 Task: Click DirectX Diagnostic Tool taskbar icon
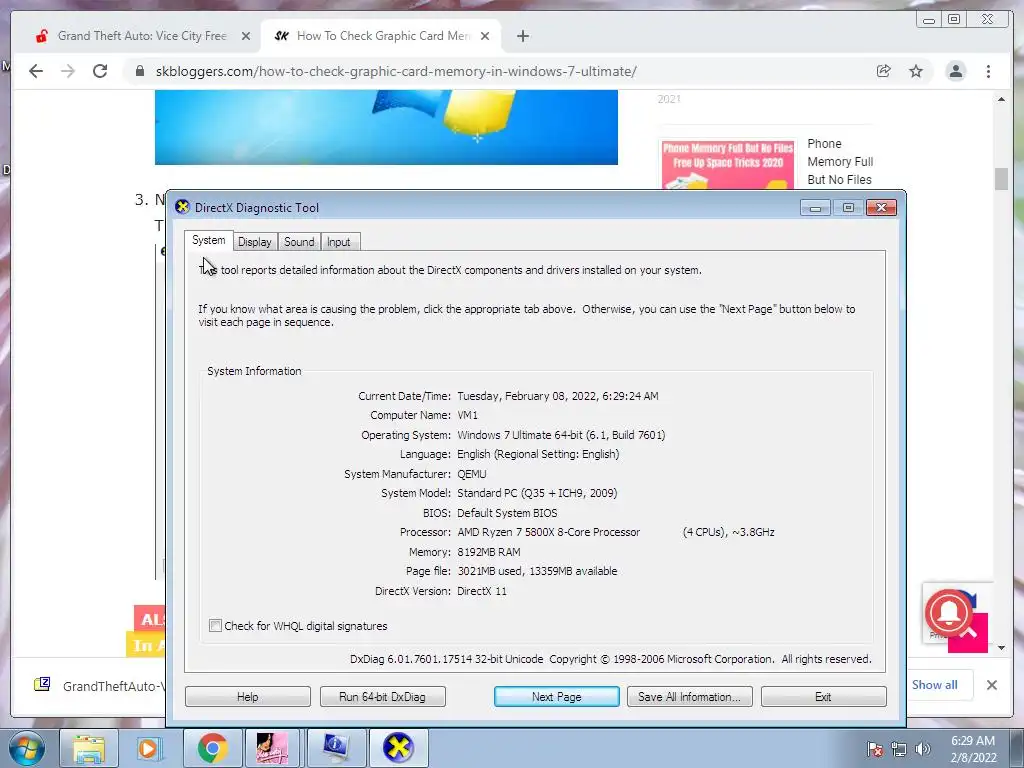398,748
